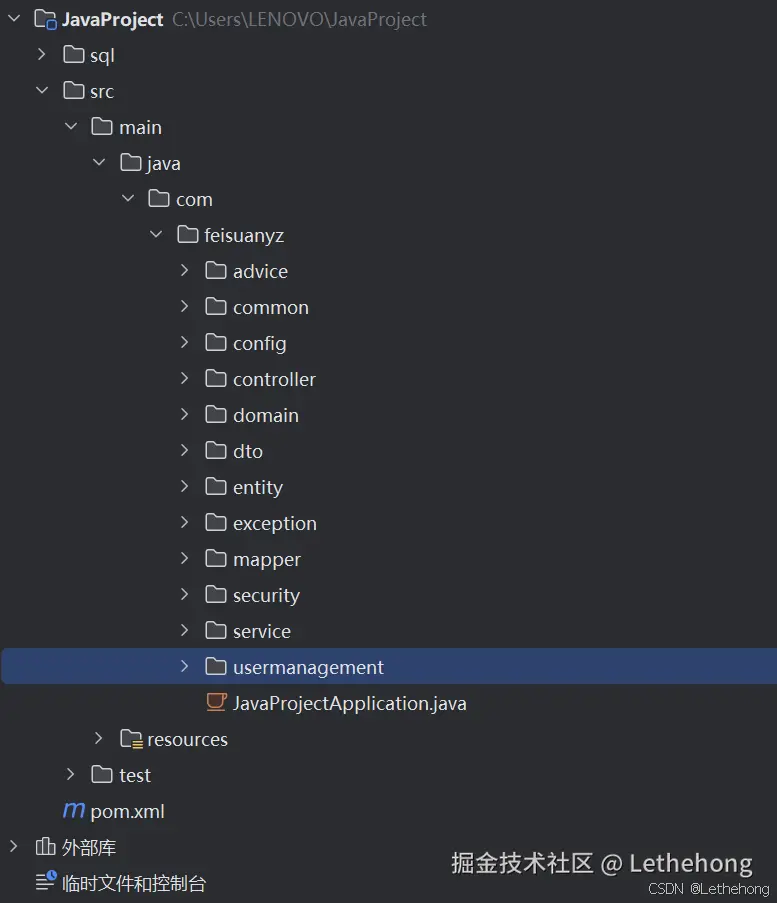Click the resources folder icon
Screen dimensions: 777x903
tap(130, 739)
